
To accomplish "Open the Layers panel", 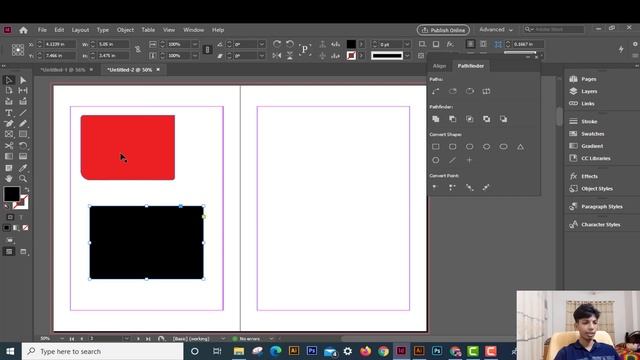I will click(589, 91).
